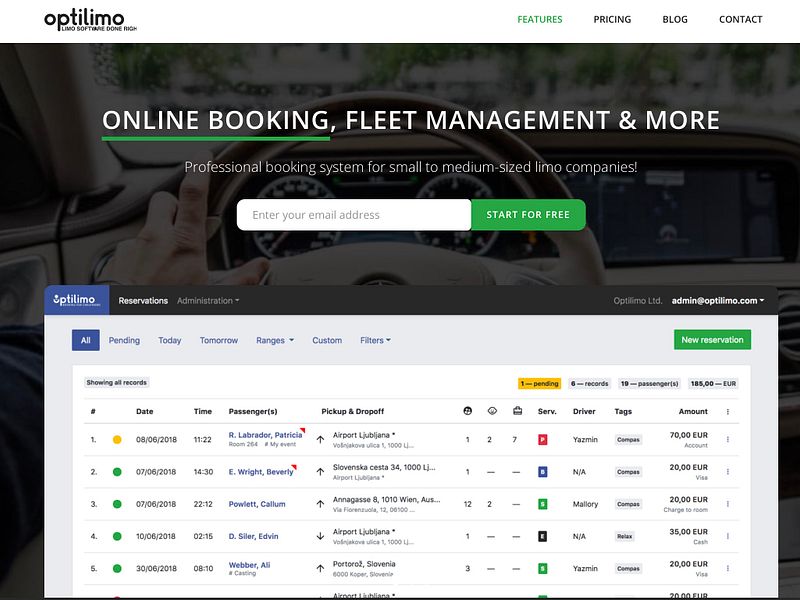Click the Start for Free button
The height and width of the screenshot is (600, 800).
528,215
